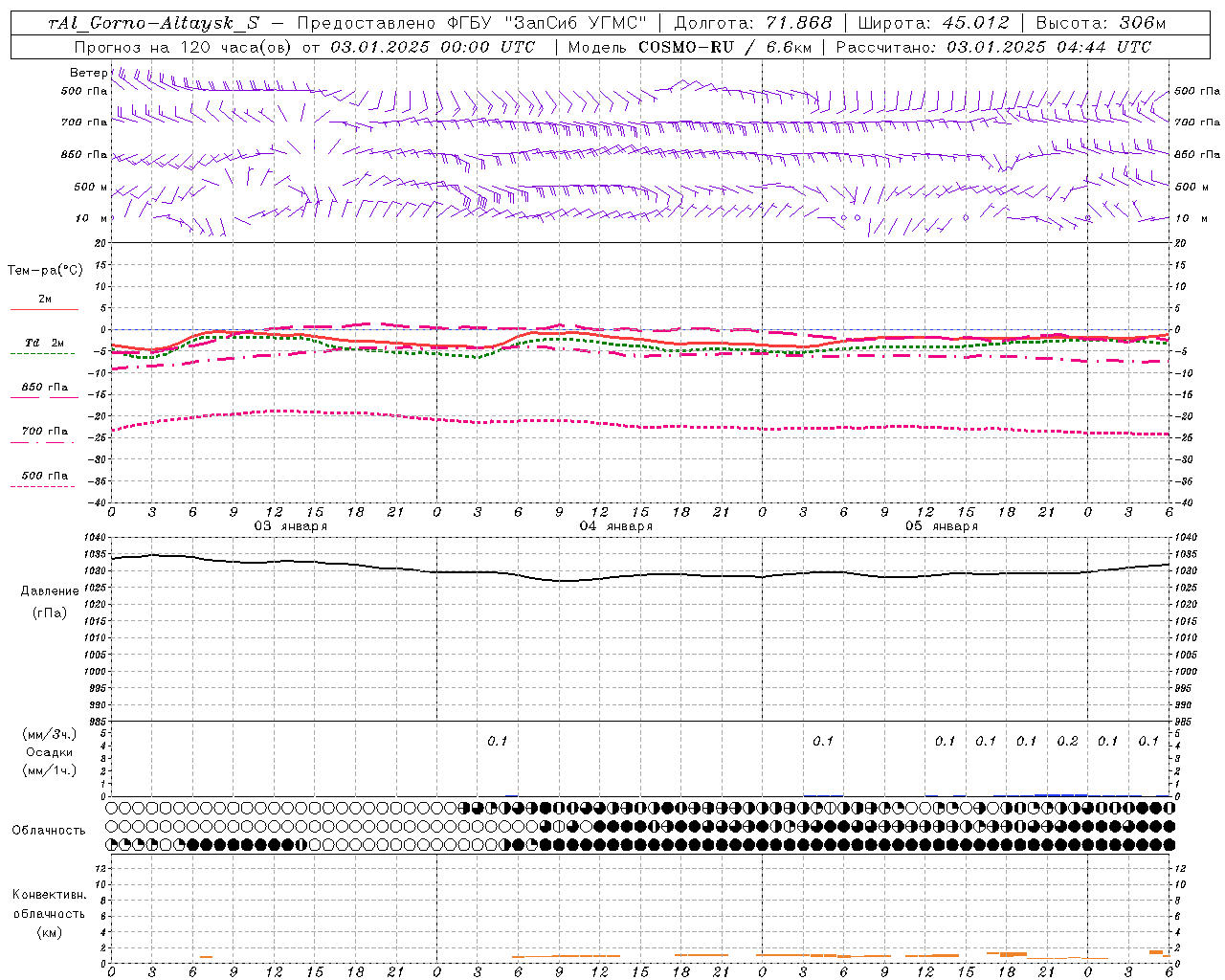Click the "(мм/1ч.)" precipitation unit label
Viewport: 1225px width, 980px height.
point(50,770)
